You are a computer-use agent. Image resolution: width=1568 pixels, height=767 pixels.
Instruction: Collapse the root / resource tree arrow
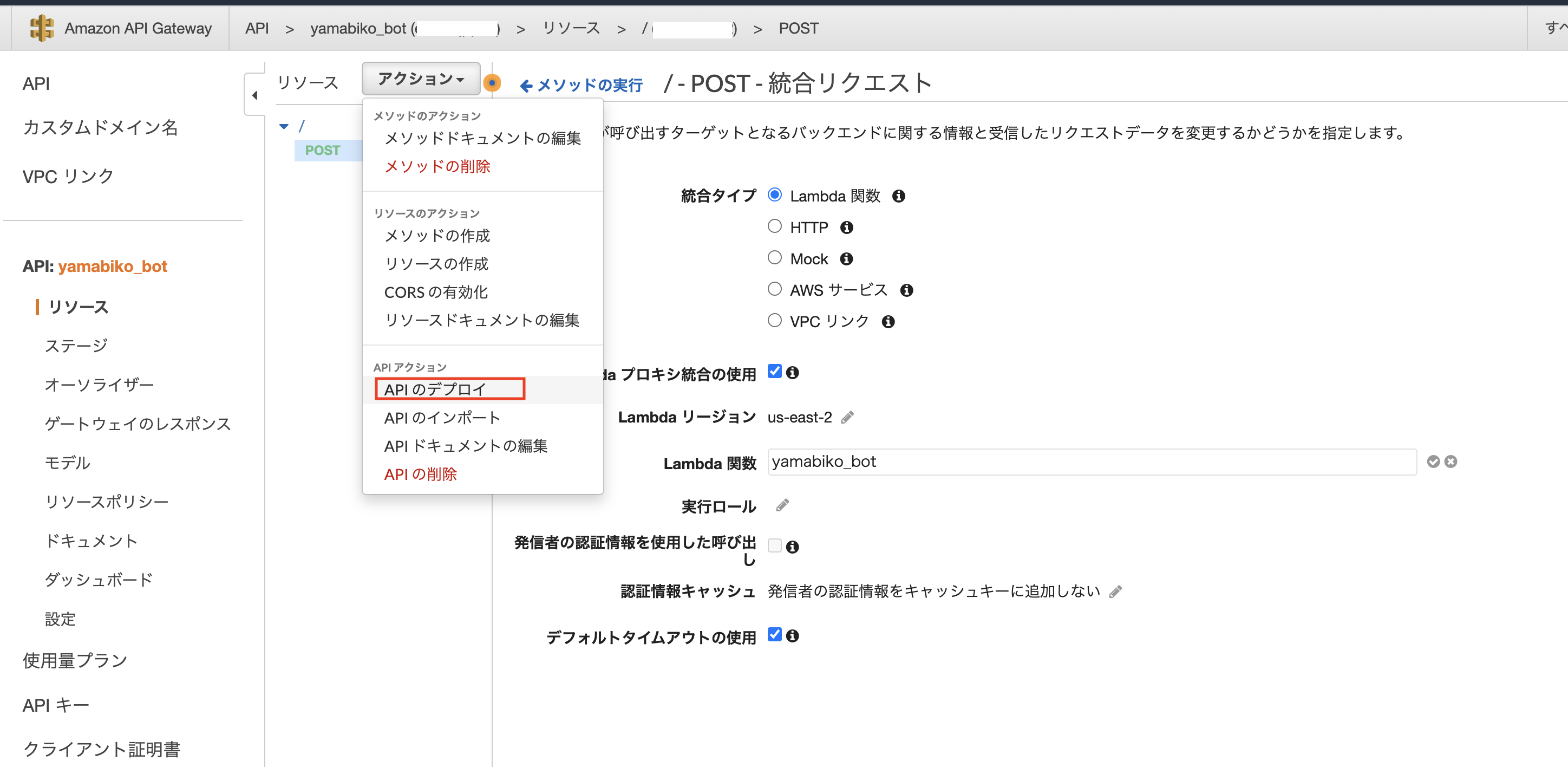pyautogui.click(x=284, y=127)
